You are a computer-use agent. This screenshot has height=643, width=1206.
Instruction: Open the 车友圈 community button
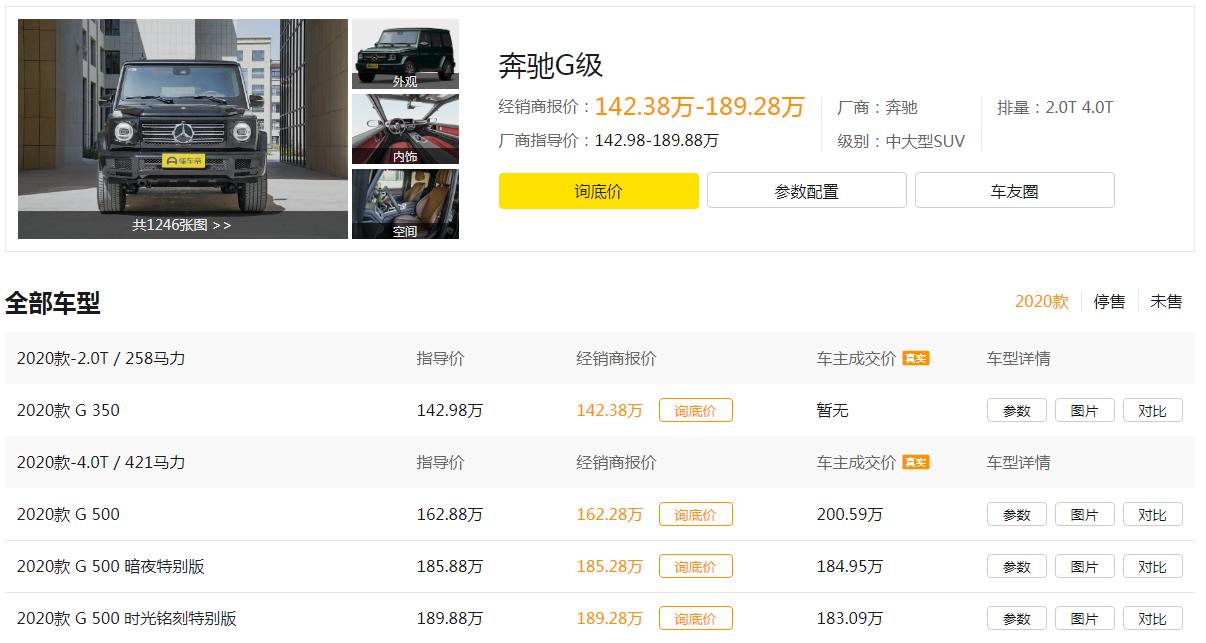(1014, 191)
